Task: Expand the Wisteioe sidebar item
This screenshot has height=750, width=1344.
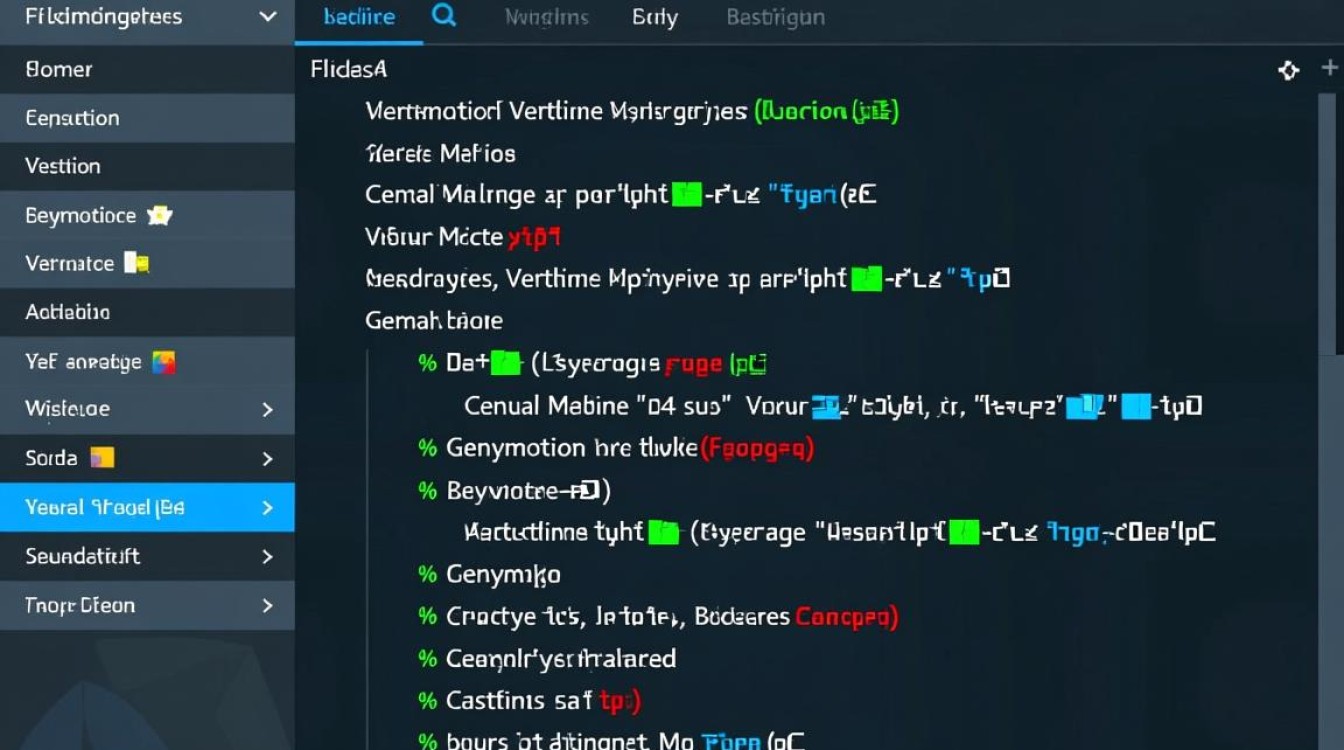Action: (x=267, y=409)
